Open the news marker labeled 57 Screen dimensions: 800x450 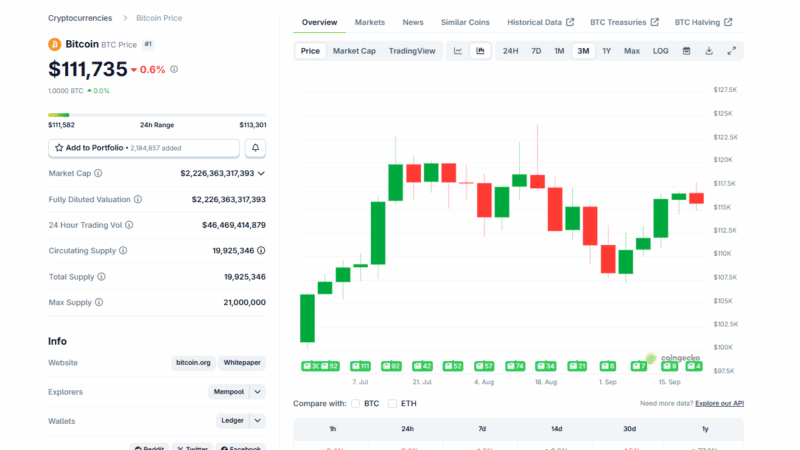point(484,366)
